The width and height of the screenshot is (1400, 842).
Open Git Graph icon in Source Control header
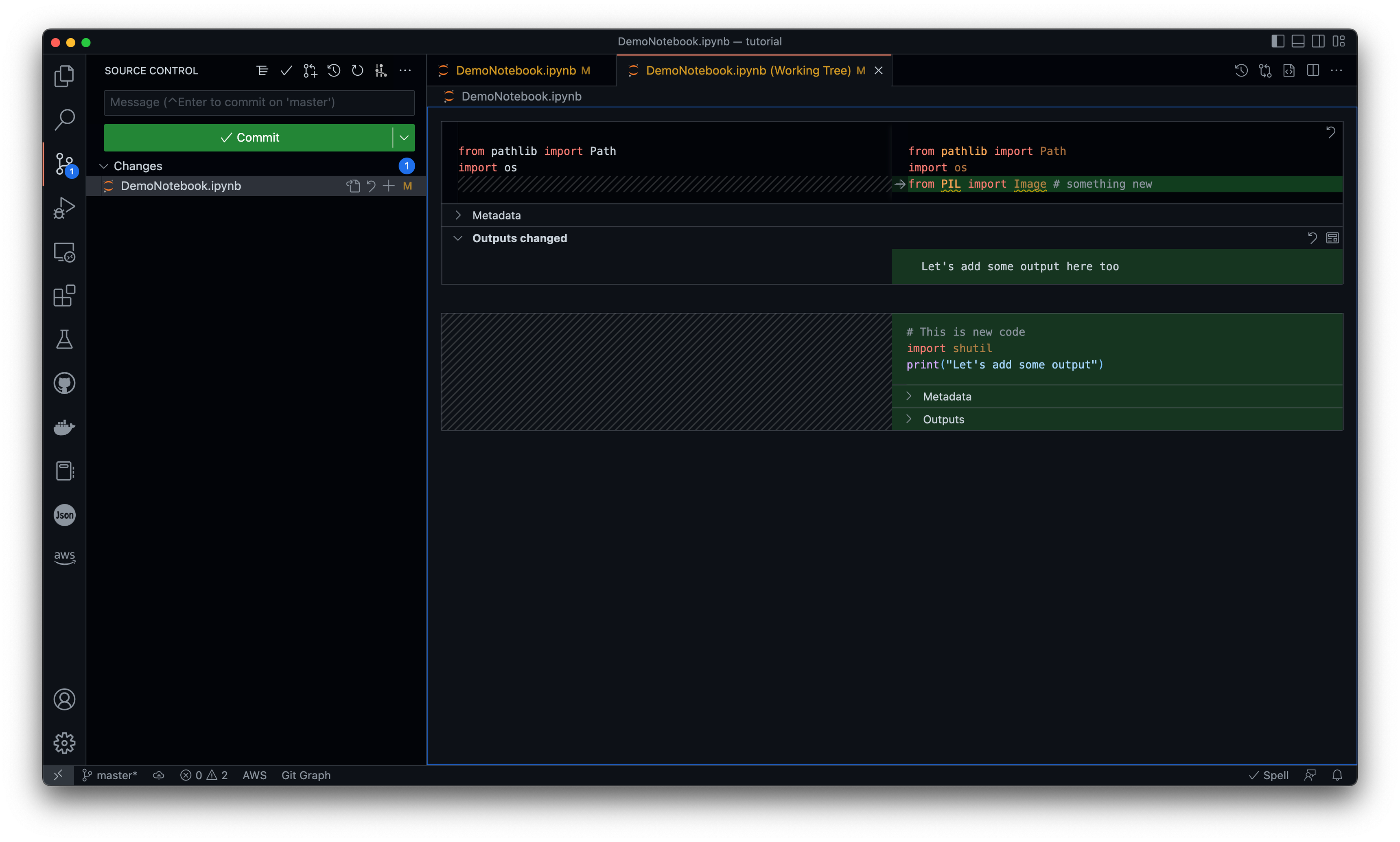[x=381, y=70]
